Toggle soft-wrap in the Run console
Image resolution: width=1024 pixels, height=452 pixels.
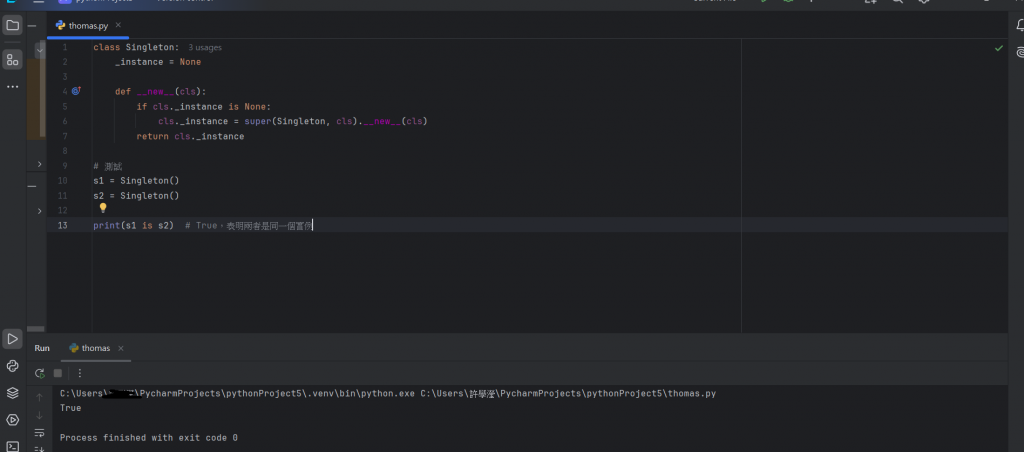pyautogui.click(x=40, y=432)
